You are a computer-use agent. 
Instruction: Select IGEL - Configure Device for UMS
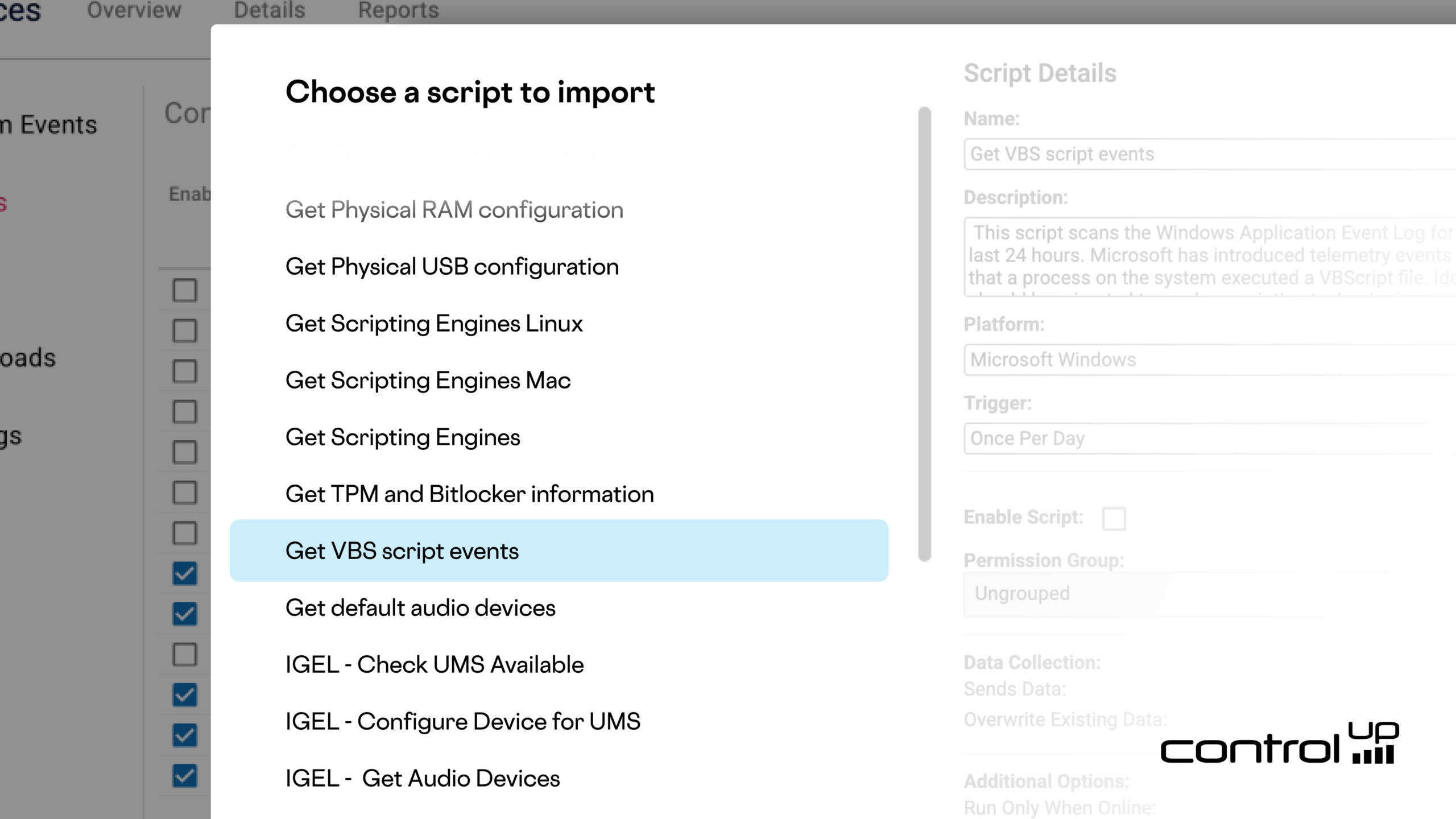click(x=462, y=721)
